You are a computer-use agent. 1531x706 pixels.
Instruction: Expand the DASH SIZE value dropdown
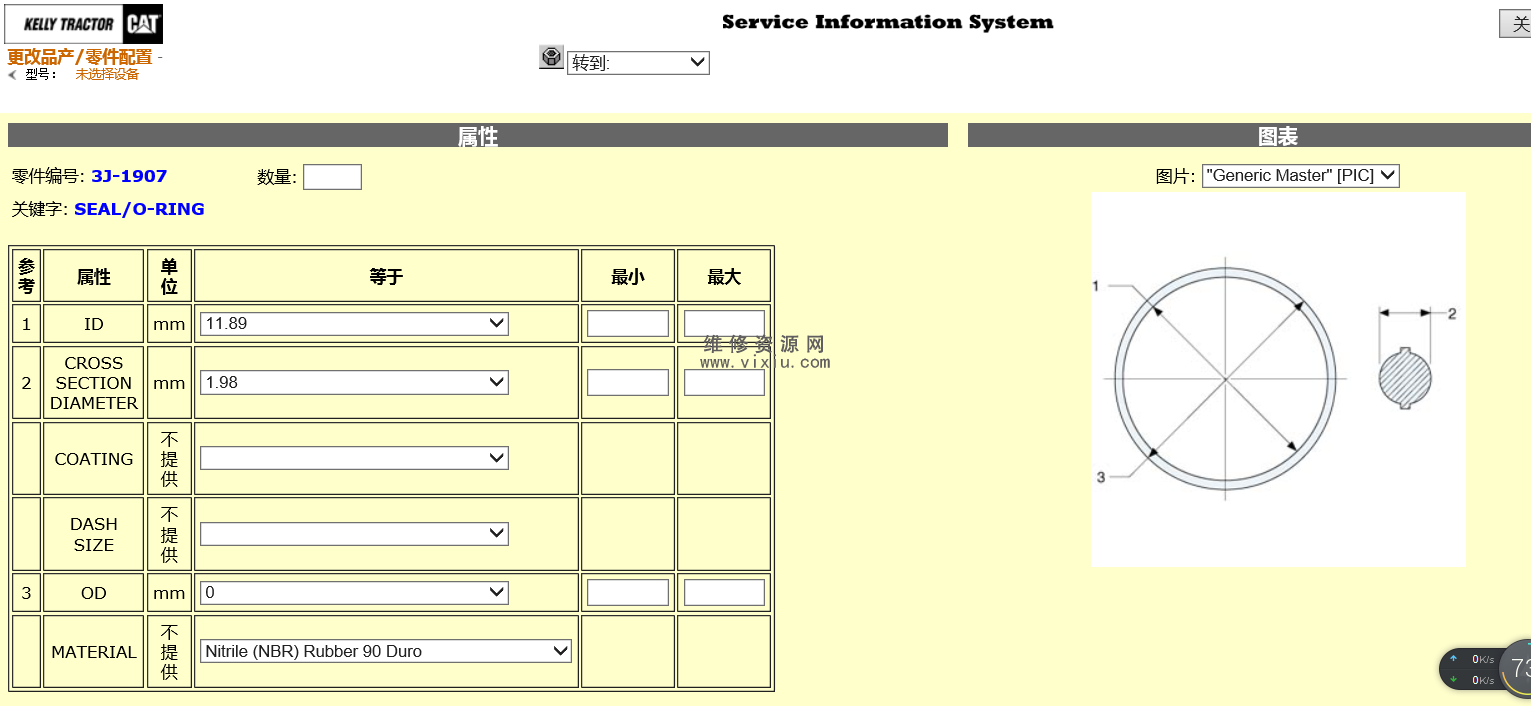(x=354, y=533)
